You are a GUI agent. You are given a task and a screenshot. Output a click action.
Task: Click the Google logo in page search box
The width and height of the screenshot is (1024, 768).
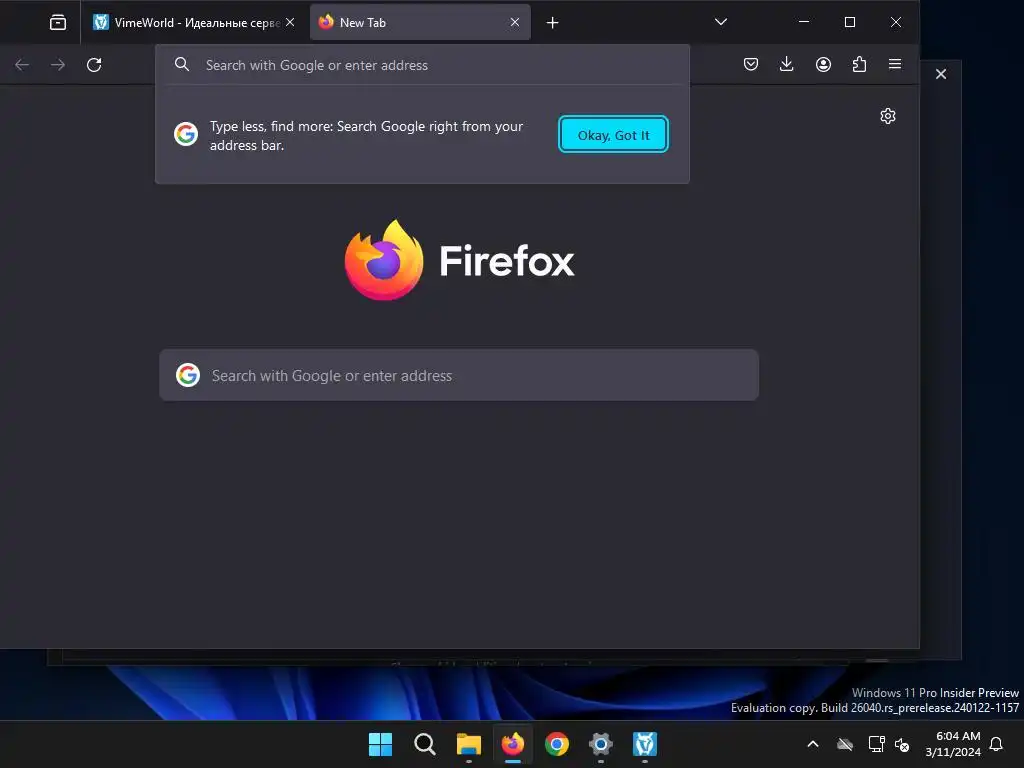coord(188,375)
